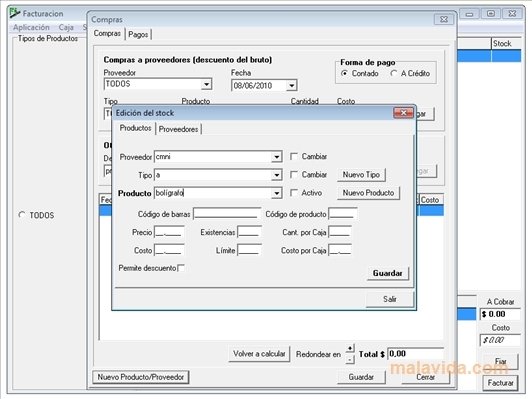Click the Precio input field
532x399 pixels.
pos(169,232)
